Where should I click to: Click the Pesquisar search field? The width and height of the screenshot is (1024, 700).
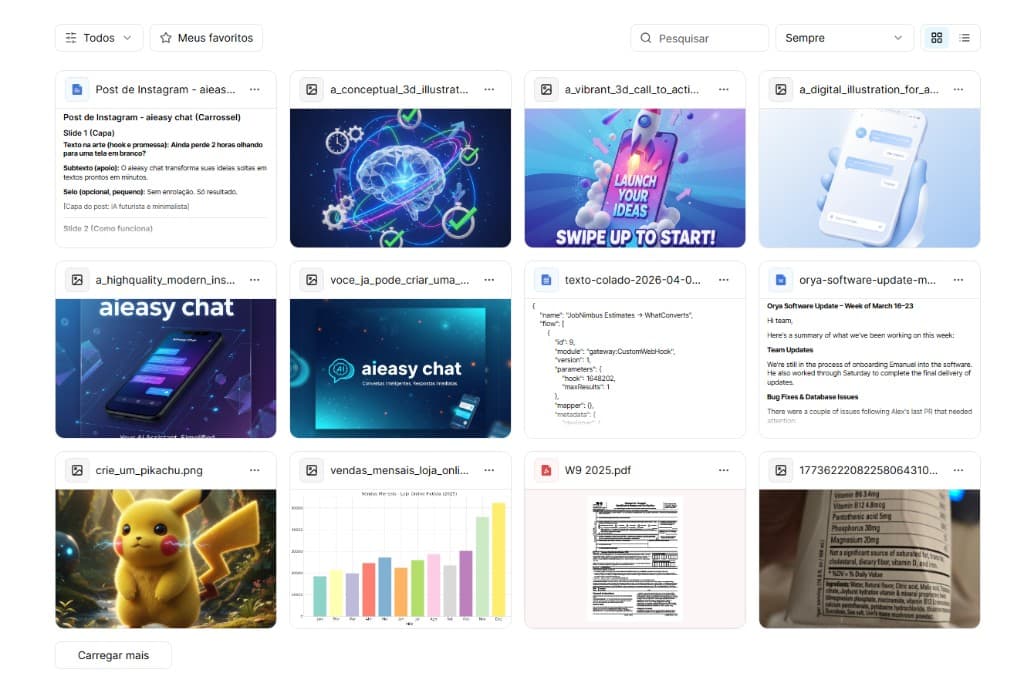coord(699,38)
